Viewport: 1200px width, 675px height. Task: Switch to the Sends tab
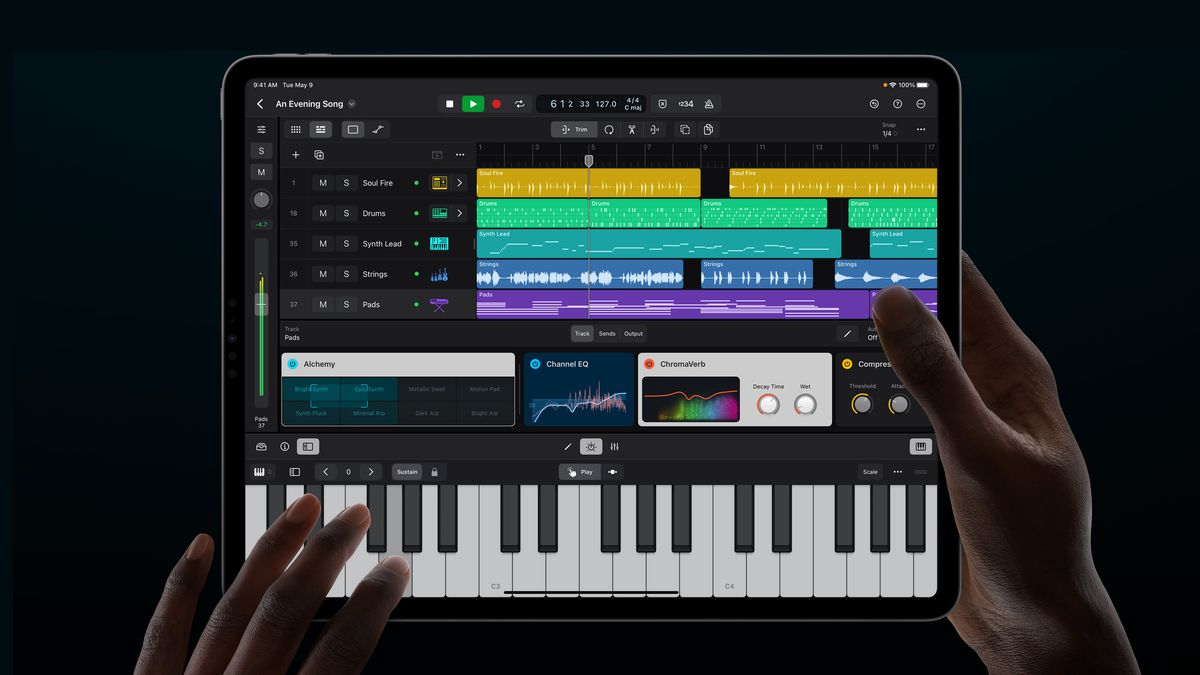coord(607,333)
